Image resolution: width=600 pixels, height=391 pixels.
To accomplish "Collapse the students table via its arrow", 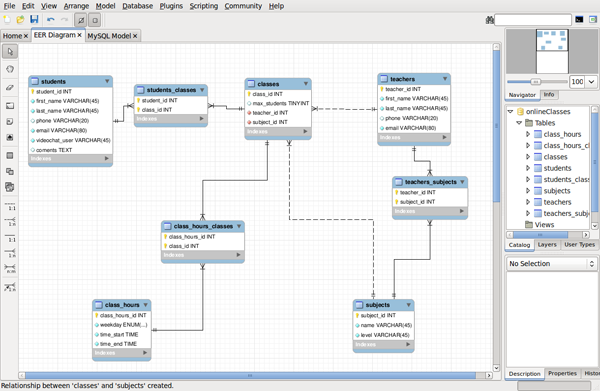I will point(107,81).
